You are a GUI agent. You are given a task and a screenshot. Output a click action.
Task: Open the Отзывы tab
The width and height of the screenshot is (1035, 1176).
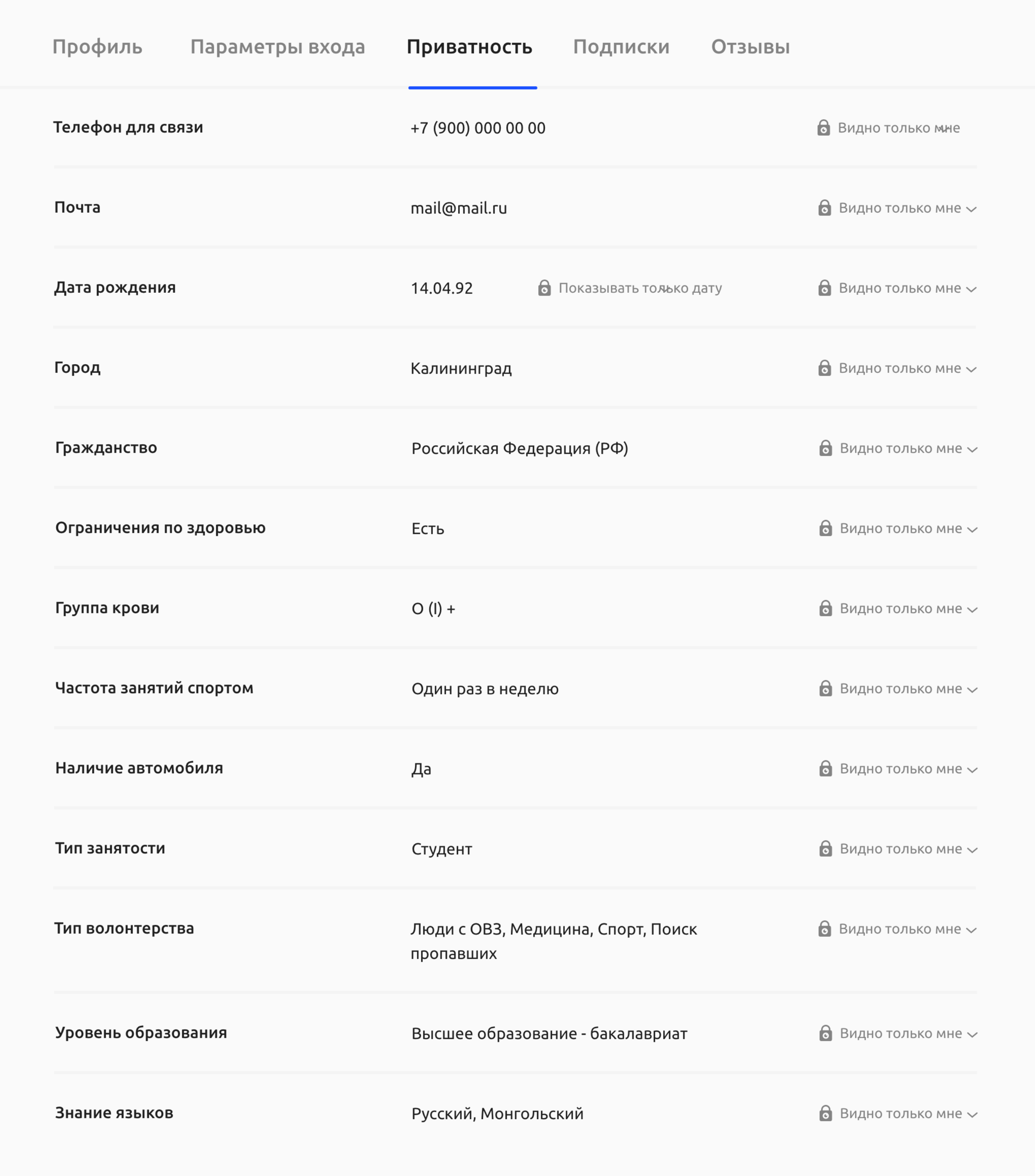point(750,47)
